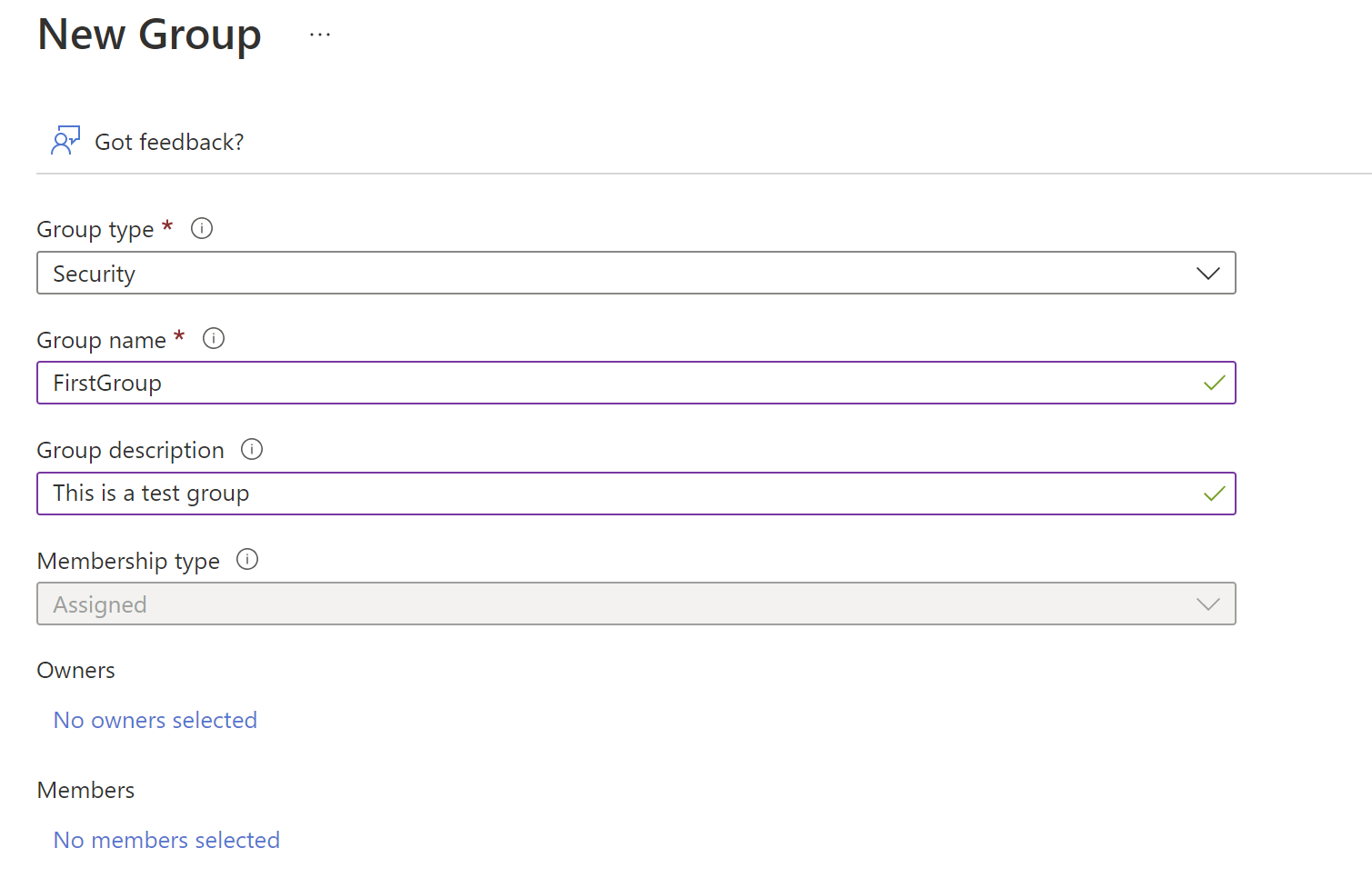Click the Got feedback person icon
The width and height of the screenshot is (1372, 888).
pyautogui.click(x=65, y=141)
